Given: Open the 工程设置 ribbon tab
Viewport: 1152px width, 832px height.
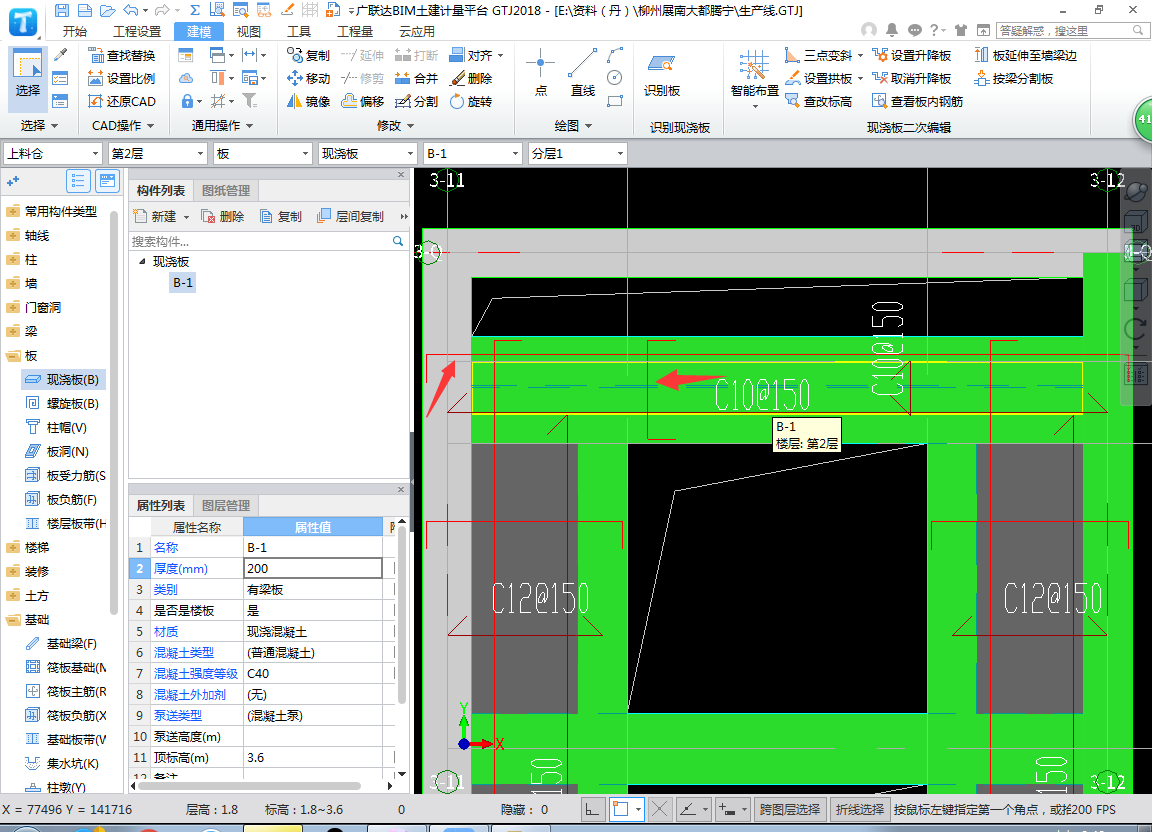Looking at the screenshot, I should (x=137, y=32).
